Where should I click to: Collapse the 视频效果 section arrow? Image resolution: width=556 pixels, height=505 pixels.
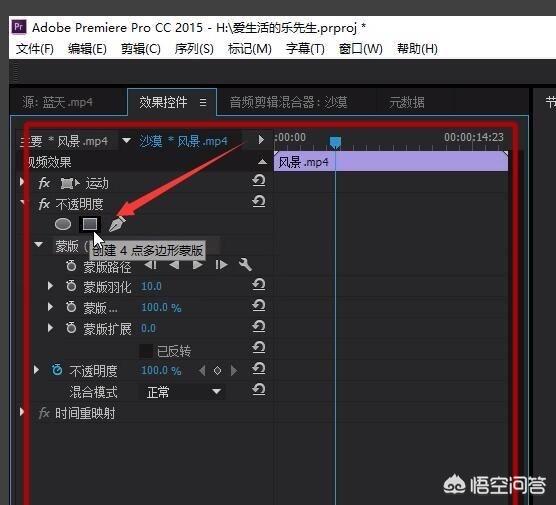262,162
